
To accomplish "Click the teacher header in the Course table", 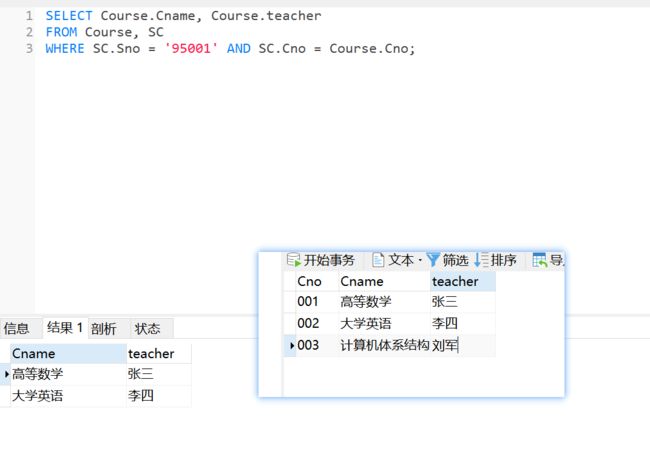I will [x=463, y=281].
